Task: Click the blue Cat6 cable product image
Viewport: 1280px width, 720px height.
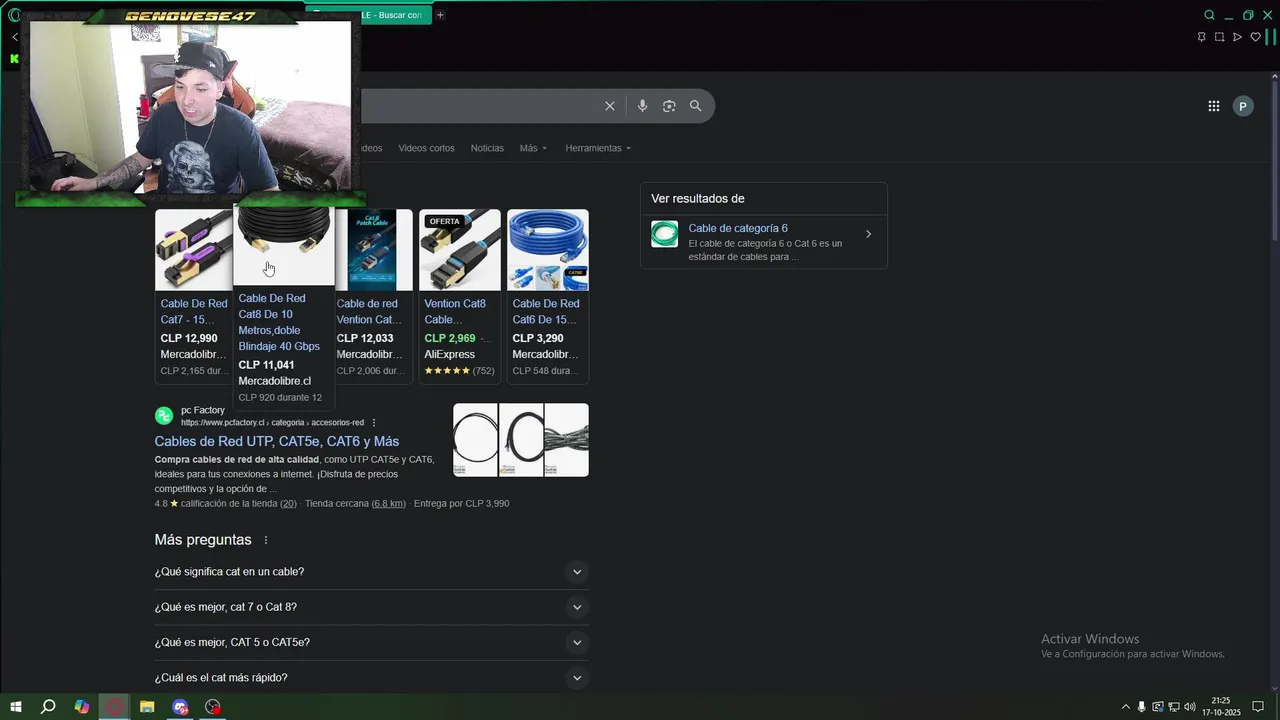Action: click(x=548, y=249)
